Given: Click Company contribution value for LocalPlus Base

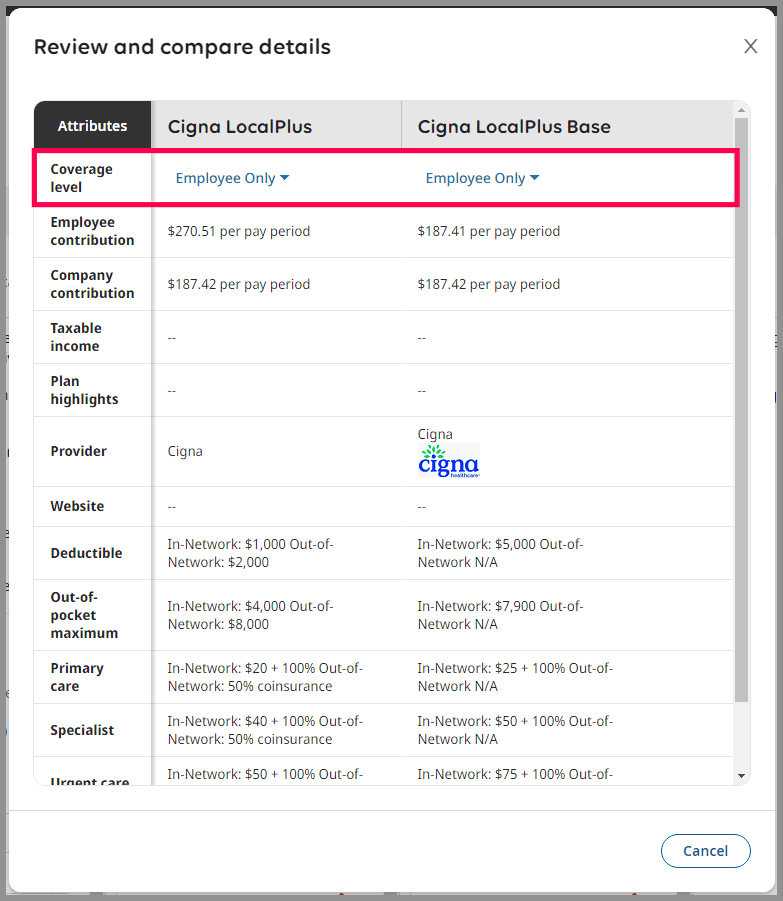Looking at the screenshot, I should pyautogui.click(x=488, y=284).
